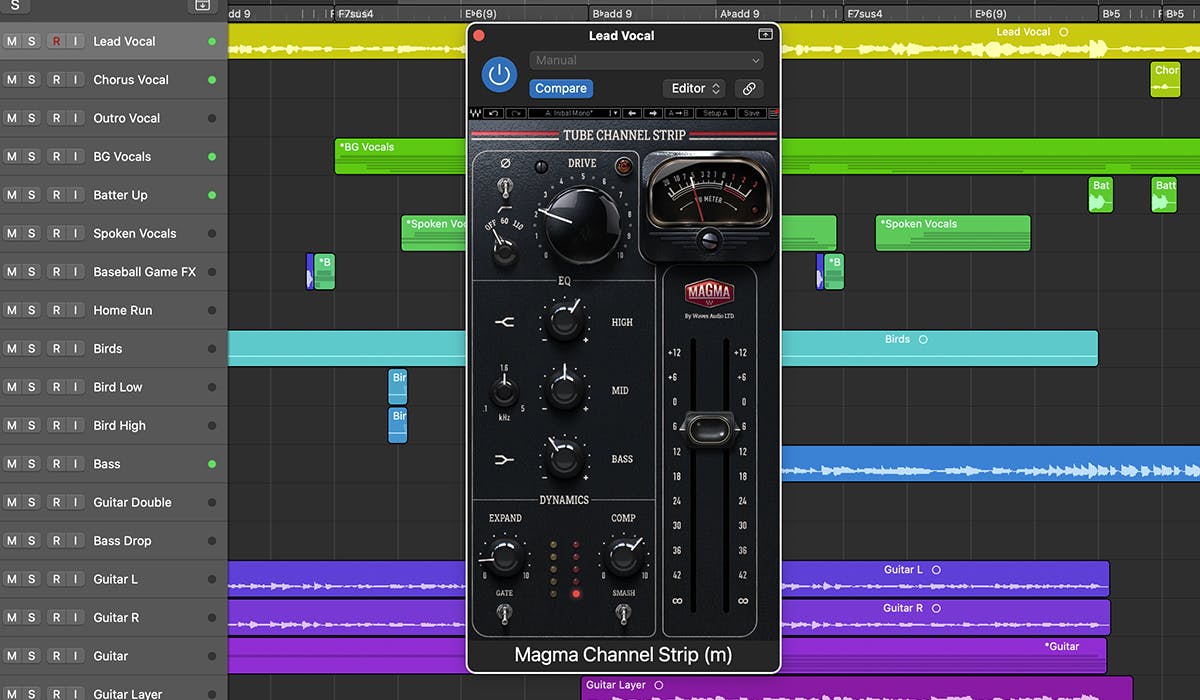Load next preset with right arrow
This screenshot has width=1200, height=700.
click(652, 113)
